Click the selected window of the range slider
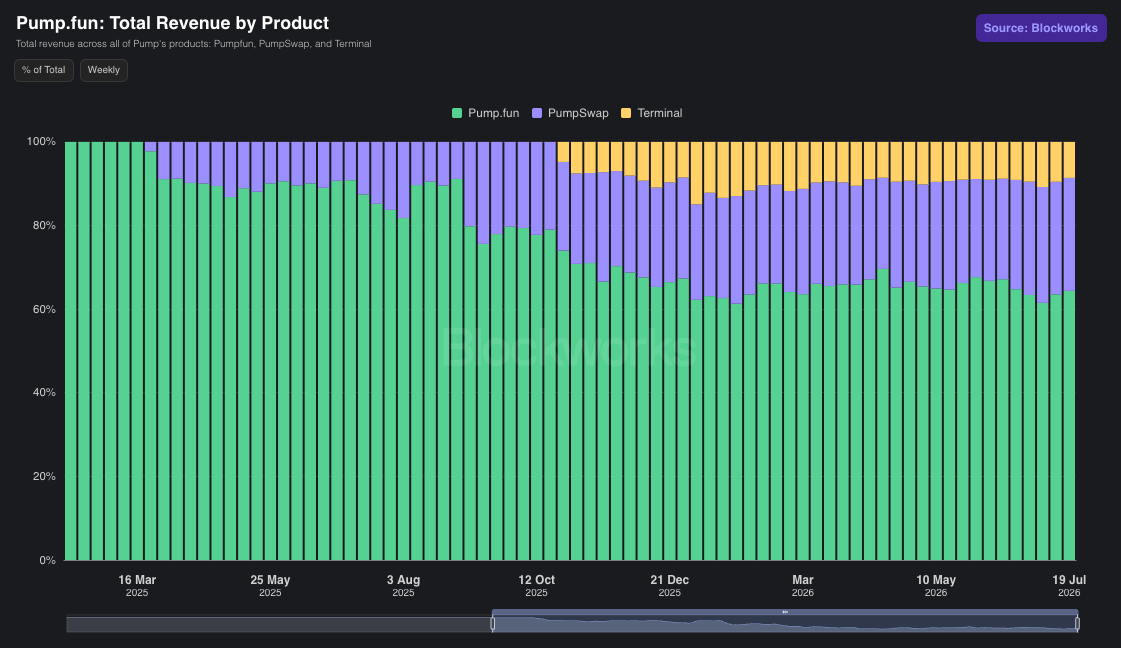 (785, 624)
